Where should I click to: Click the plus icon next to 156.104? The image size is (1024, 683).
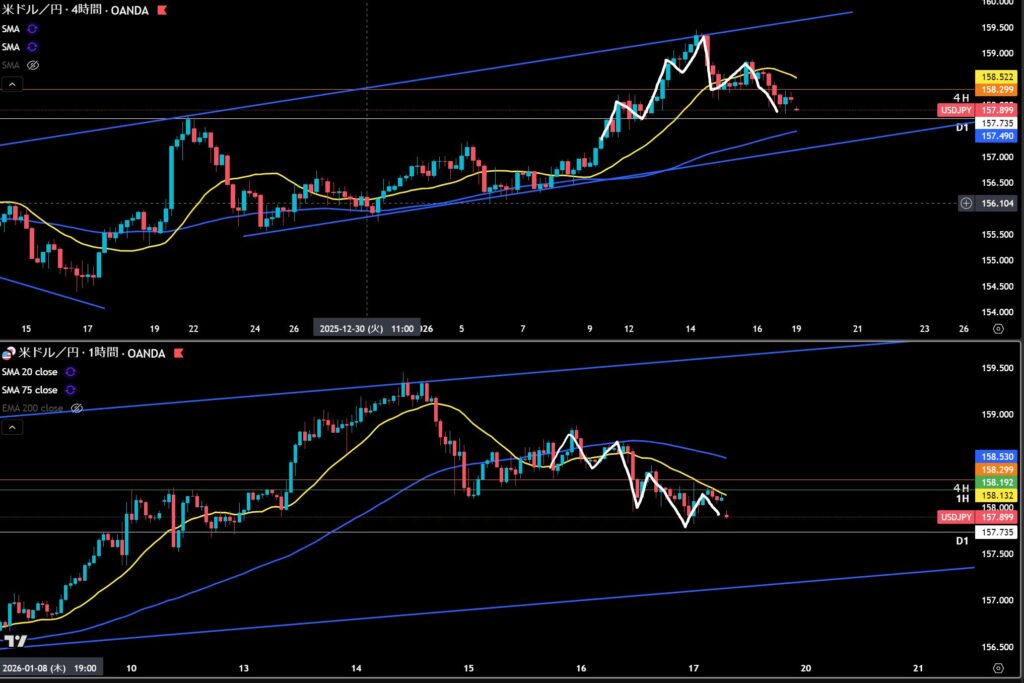(x=966, y=203)
